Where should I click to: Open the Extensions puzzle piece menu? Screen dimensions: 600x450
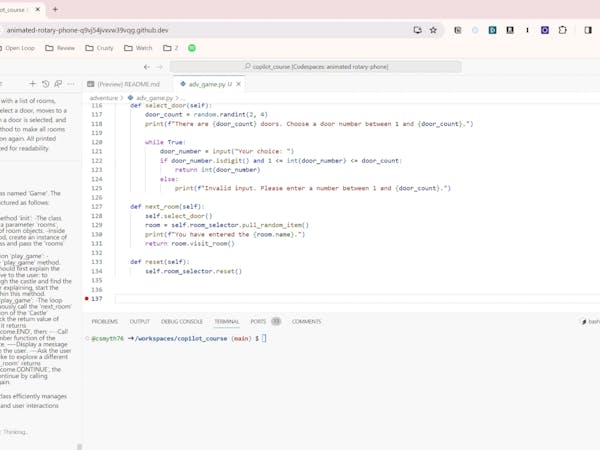pos(562,30)
